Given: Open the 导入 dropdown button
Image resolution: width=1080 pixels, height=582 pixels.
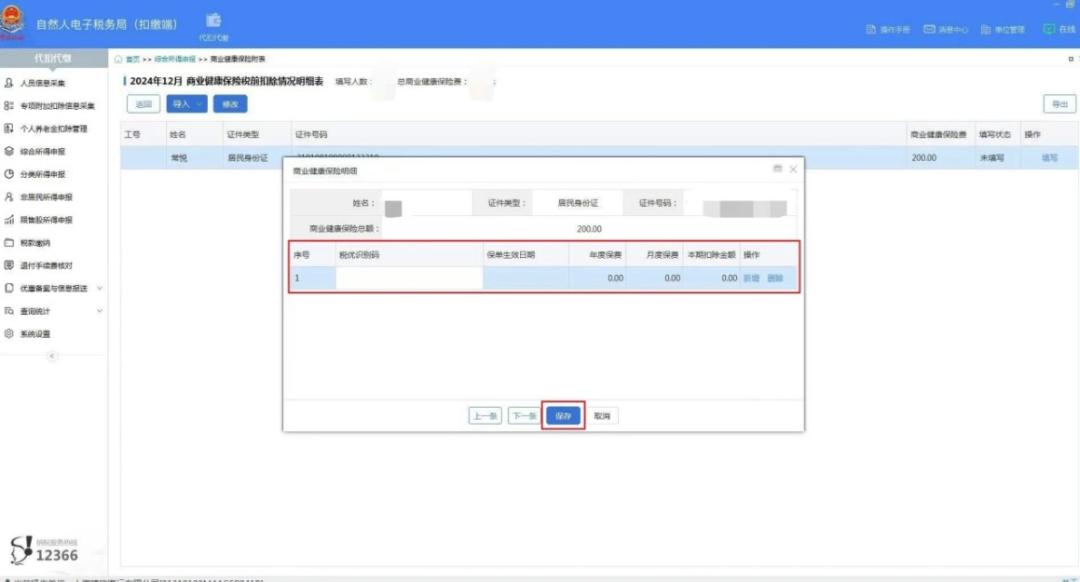Looking at the screenshot, I should (x=187, y=104).
